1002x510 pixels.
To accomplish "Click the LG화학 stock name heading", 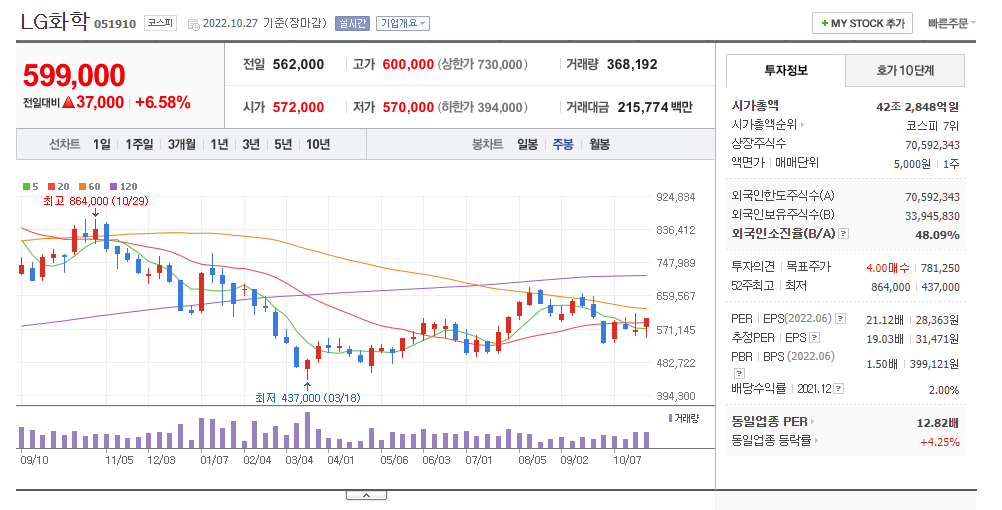I will (55, 22).
